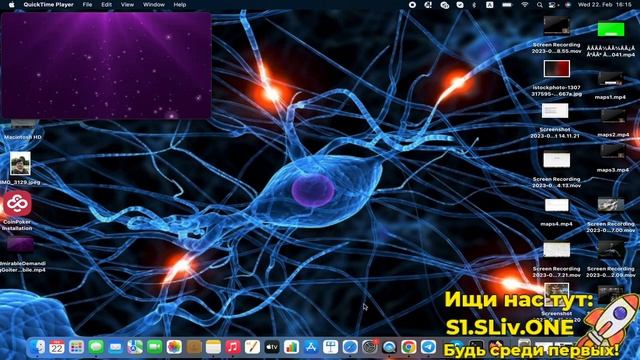The height and width of the screenshot is (360, 640).
Task: Open Launchpad in the Dock
Action: pyautogui.click(x=76, y=347)
